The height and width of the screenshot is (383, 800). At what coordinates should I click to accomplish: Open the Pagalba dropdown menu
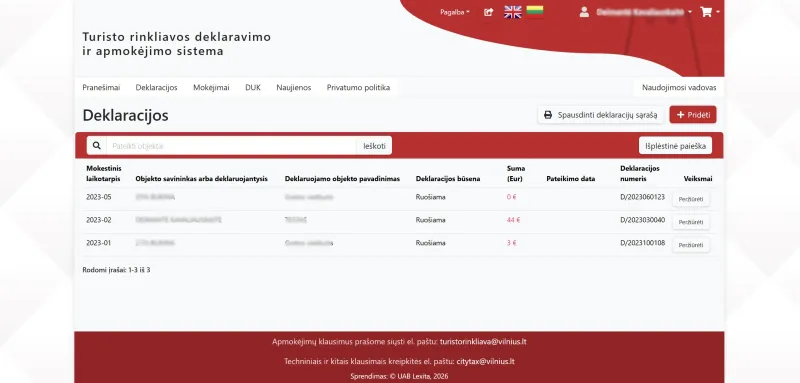pyautogui.click(x=455, y=12)
